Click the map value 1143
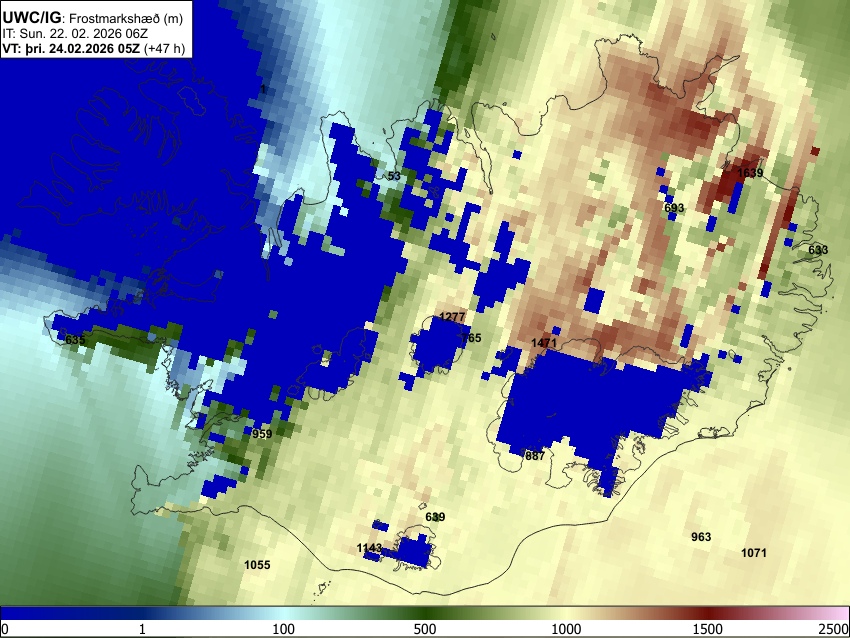 point(369,549)
